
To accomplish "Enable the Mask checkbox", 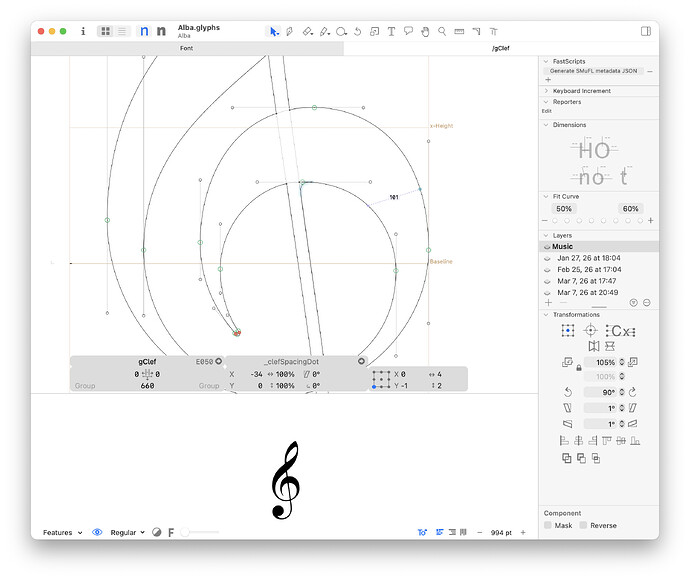I will coord(548,525).
